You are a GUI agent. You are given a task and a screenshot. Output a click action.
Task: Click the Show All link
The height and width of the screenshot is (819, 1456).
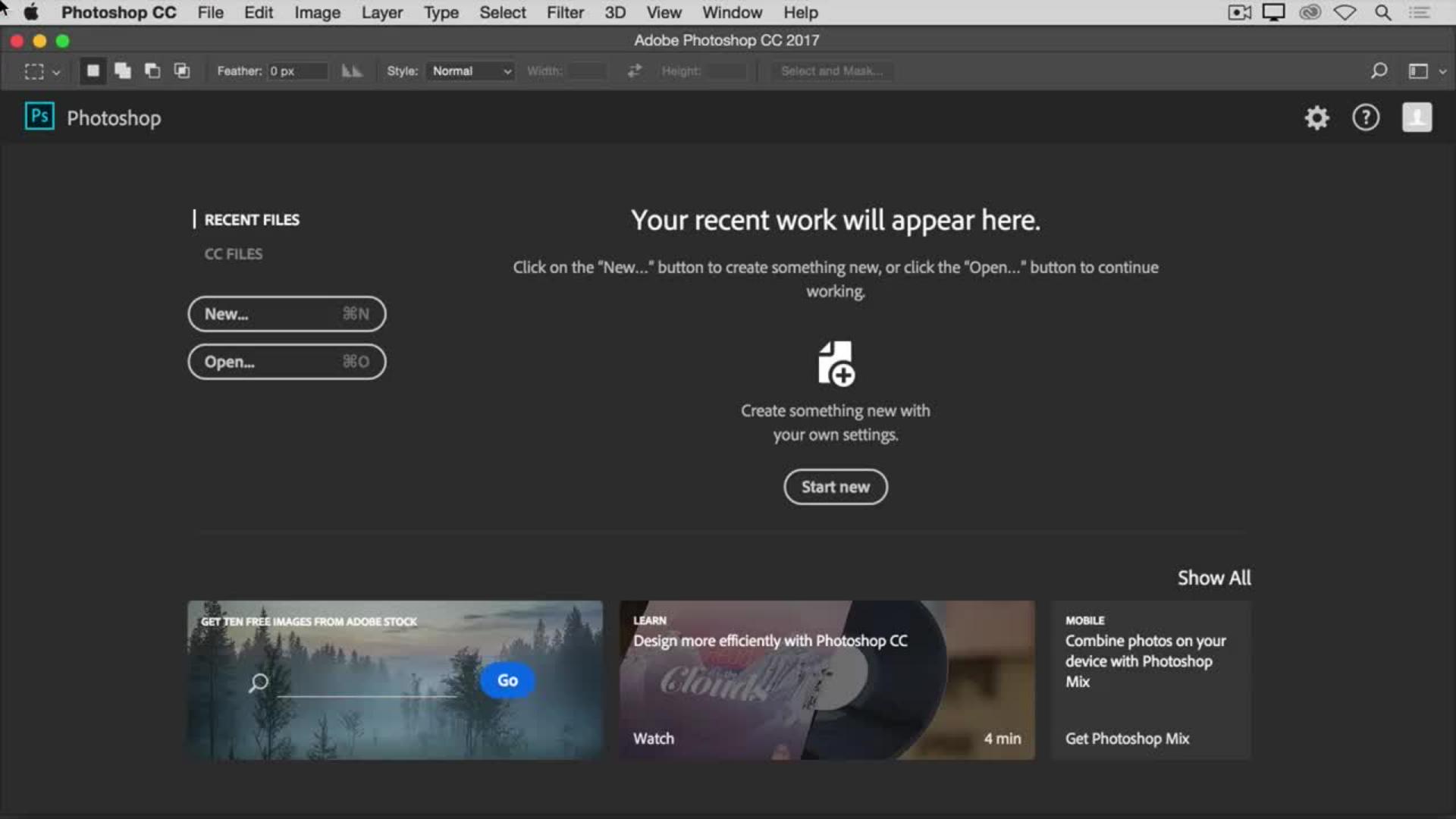[1213, 578]
